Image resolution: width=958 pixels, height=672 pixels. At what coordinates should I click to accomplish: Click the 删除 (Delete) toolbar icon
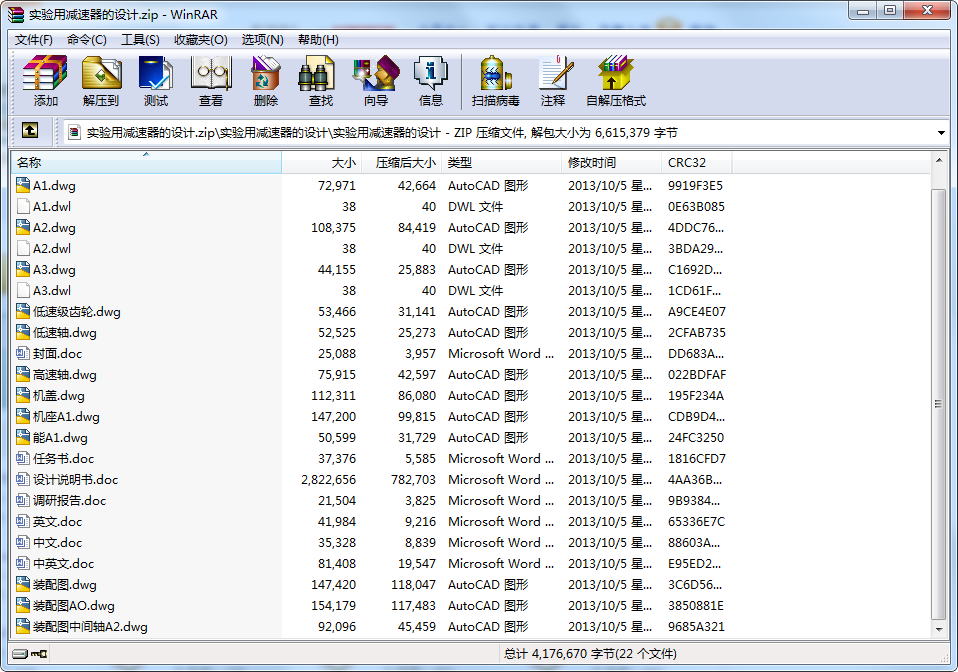266,80
